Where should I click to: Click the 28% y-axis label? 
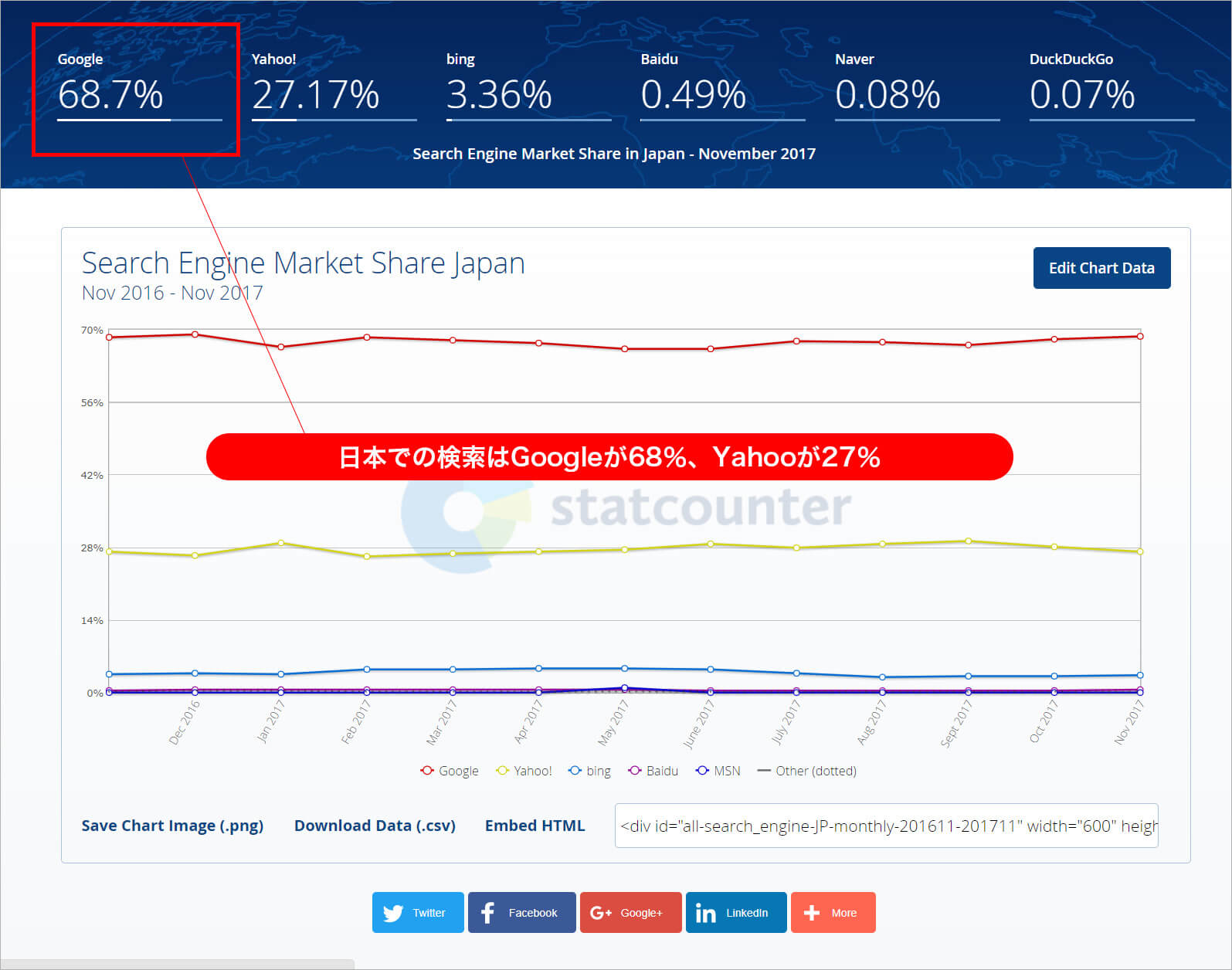coord(92,548)
